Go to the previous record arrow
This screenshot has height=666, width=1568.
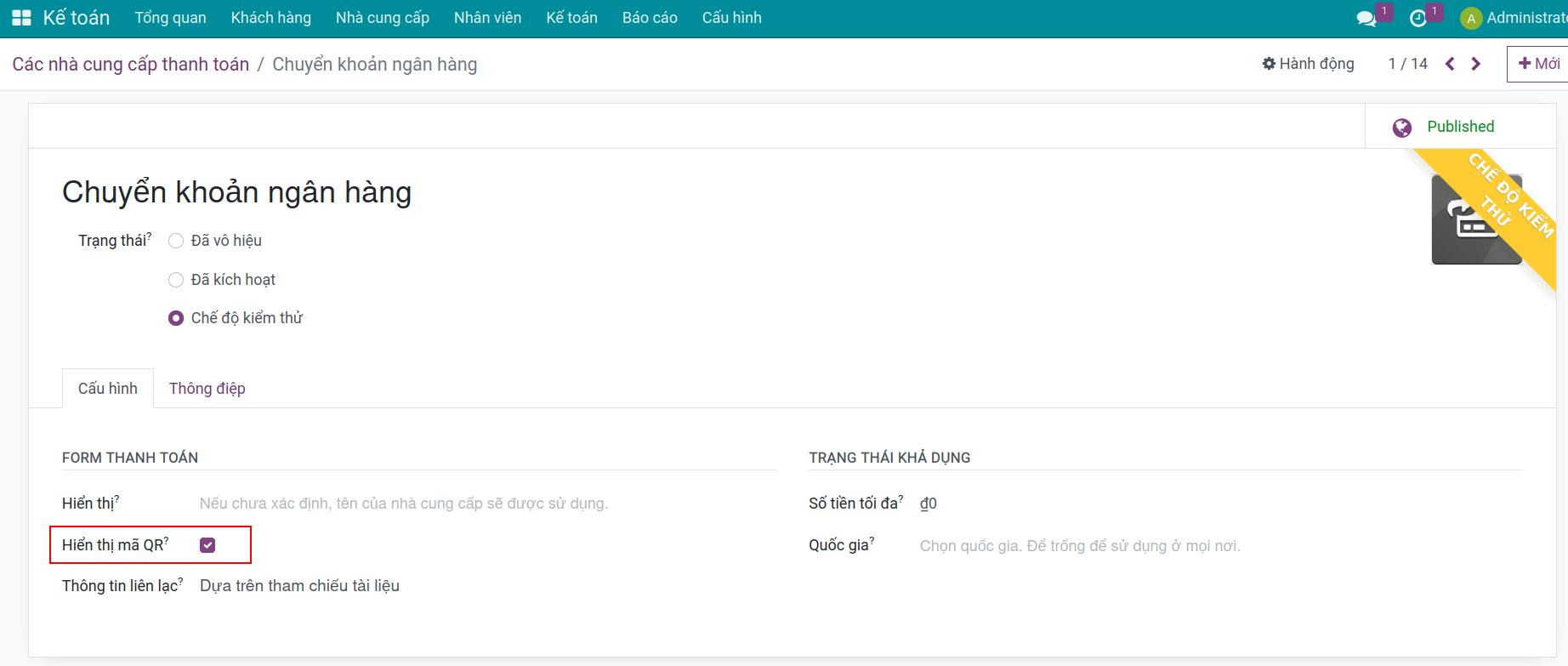[1450, 64]
